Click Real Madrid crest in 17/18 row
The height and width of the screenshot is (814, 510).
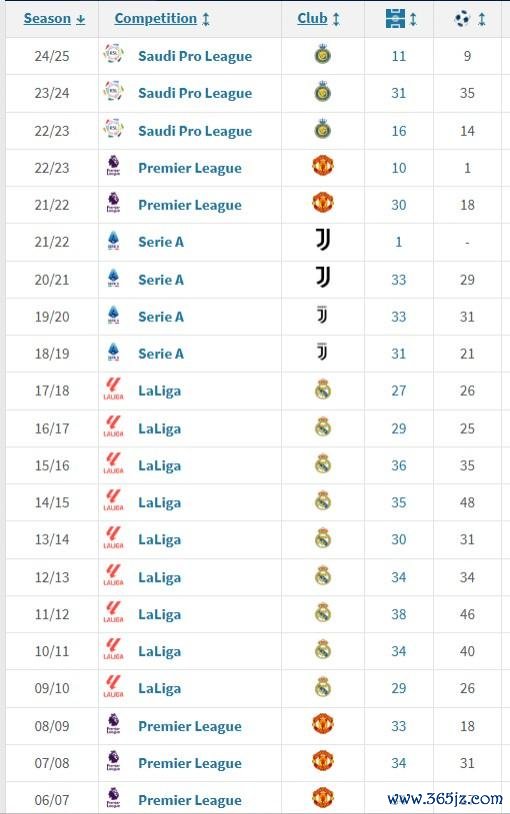coord(323,389)
